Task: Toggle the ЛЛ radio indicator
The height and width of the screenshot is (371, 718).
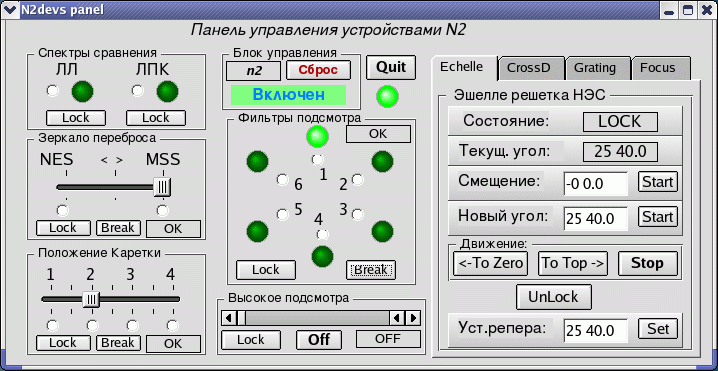Action: pos(53,91)
